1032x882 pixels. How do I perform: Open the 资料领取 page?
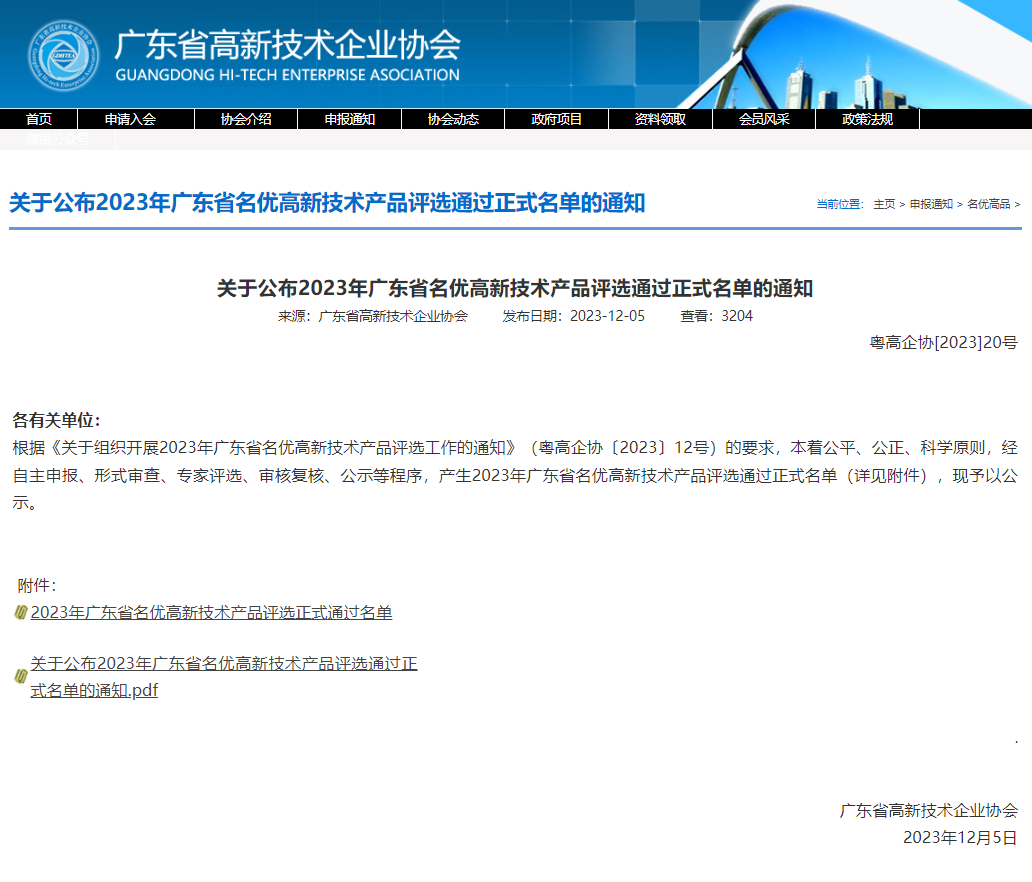point(659,119)
